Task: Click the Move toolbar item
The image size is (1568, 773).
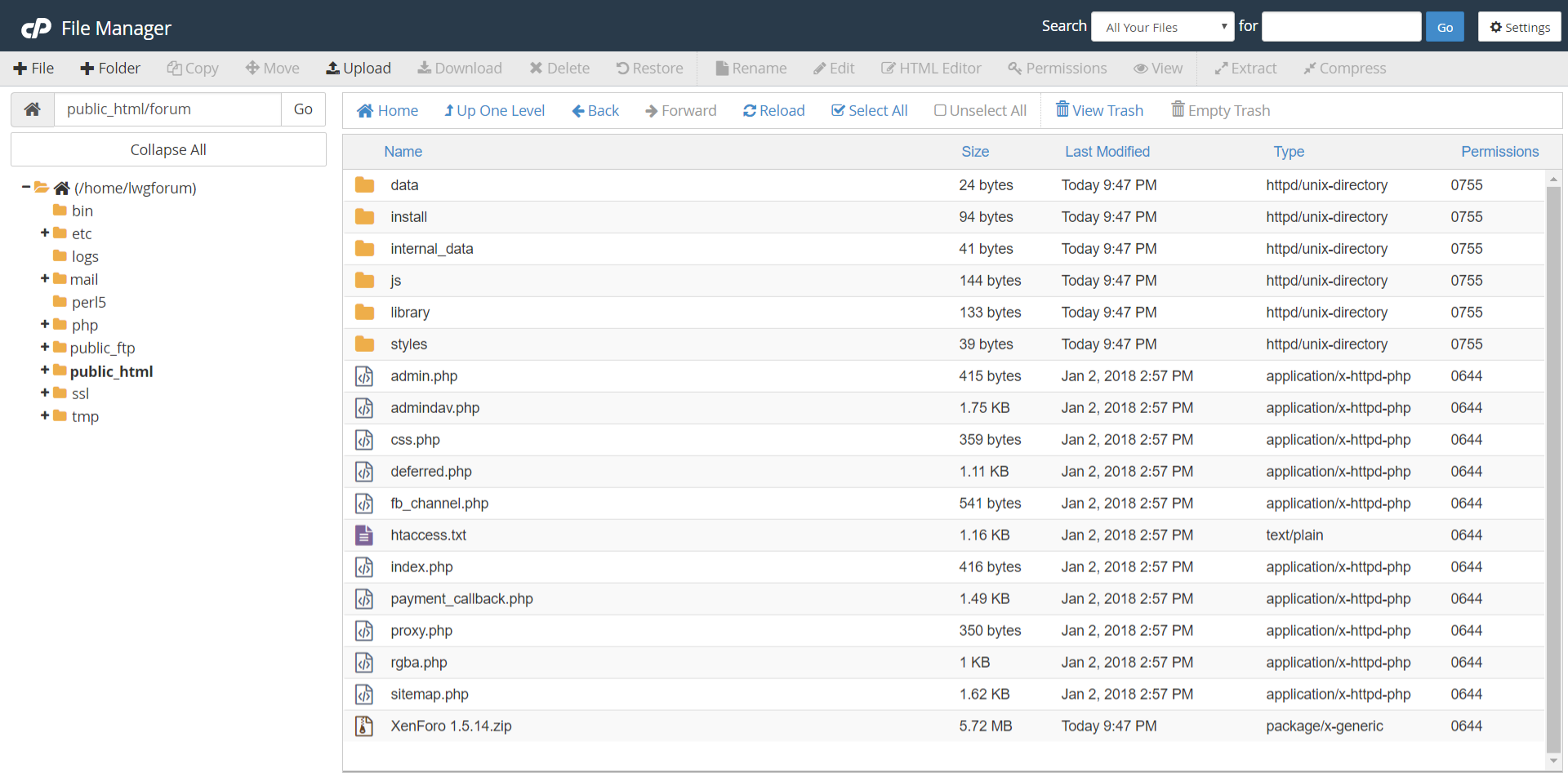Action: (x=273, y=69)
